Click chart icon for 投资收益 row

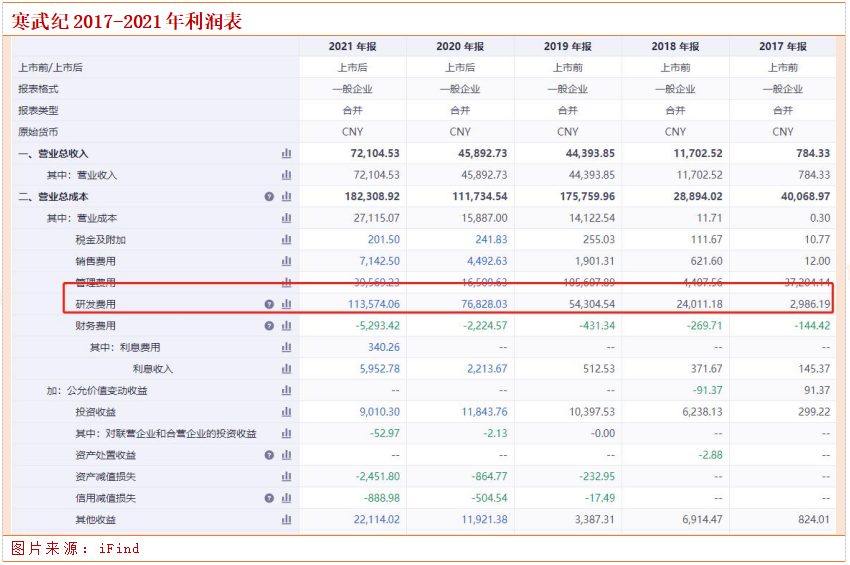(286, 412)
